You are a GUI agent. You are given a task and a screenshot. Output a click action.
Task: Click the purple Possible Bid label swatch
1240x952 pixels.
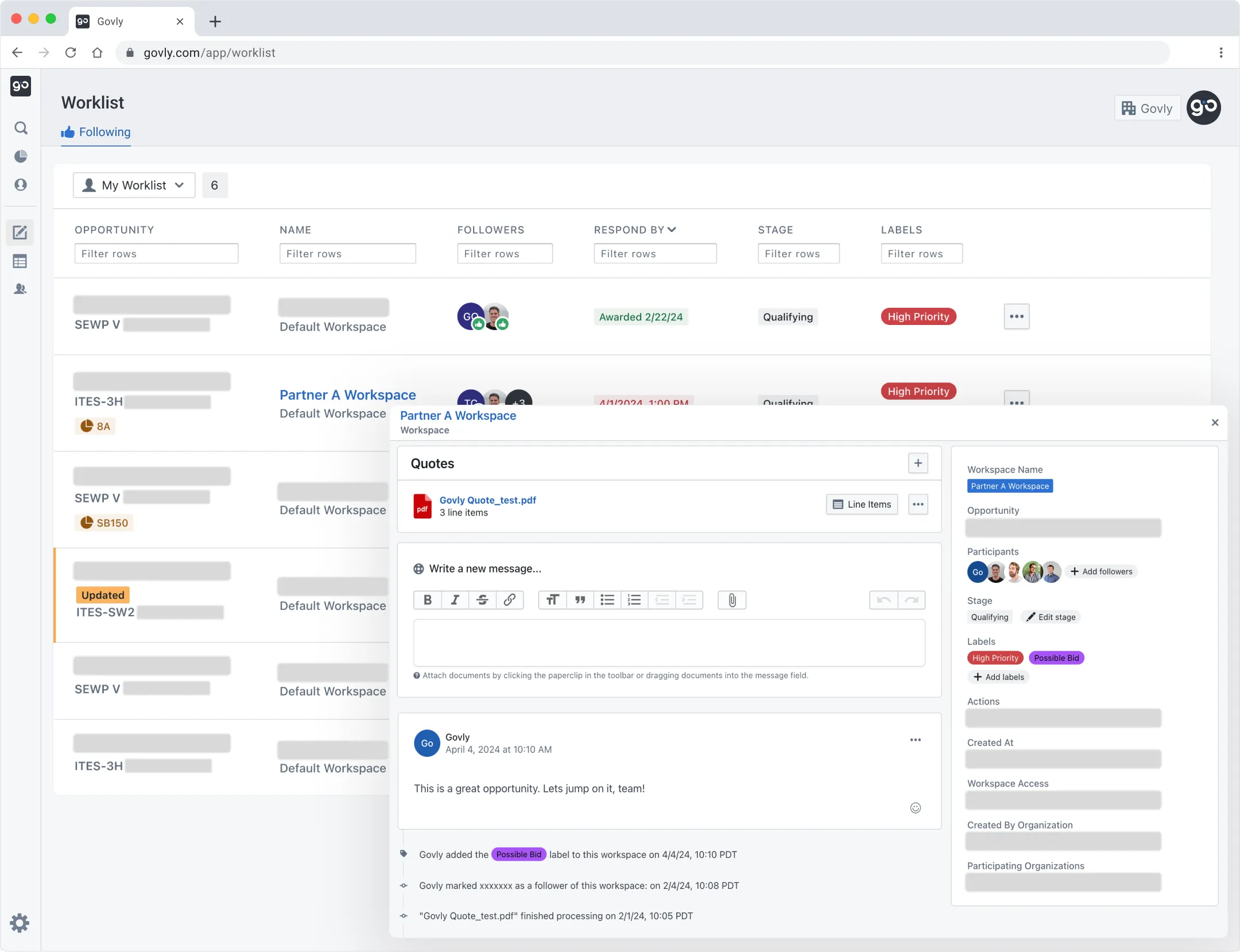(1056, 658)
